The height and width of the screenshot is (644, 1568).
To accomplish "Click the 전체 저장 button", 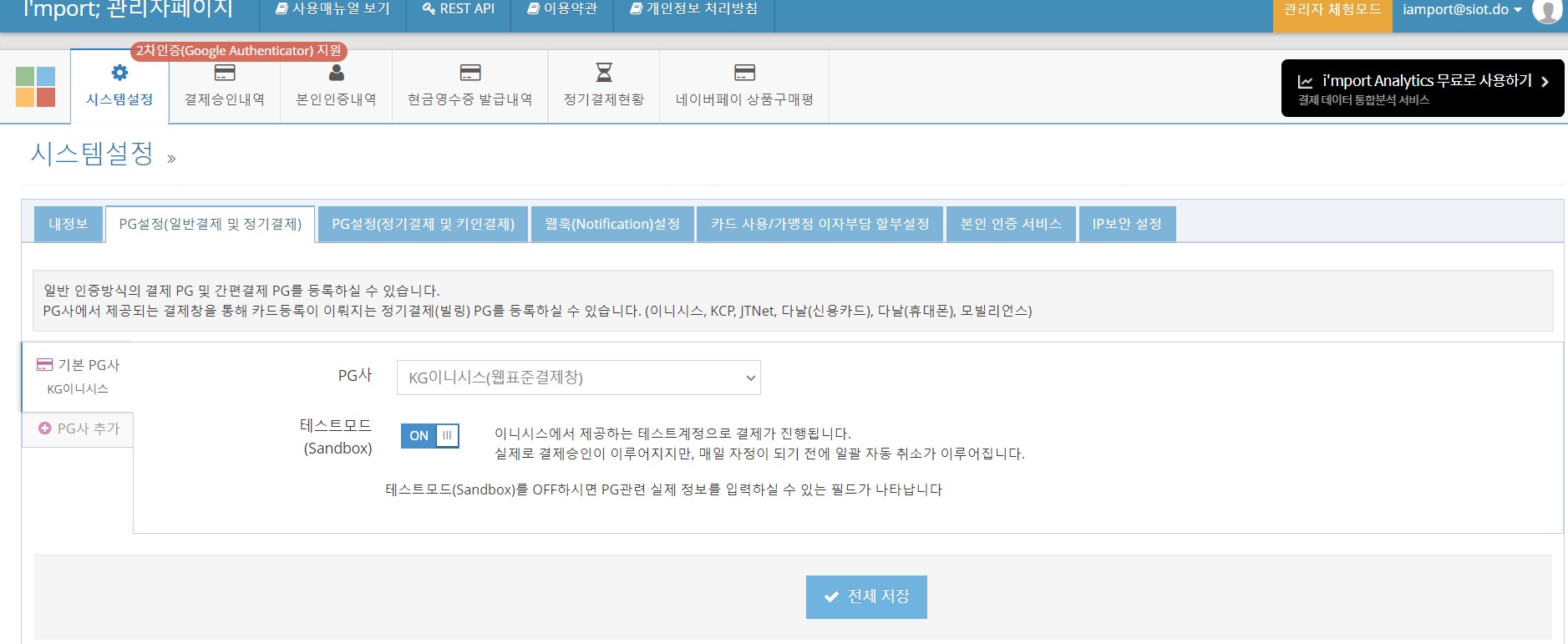I will click(x=866, y=596).
